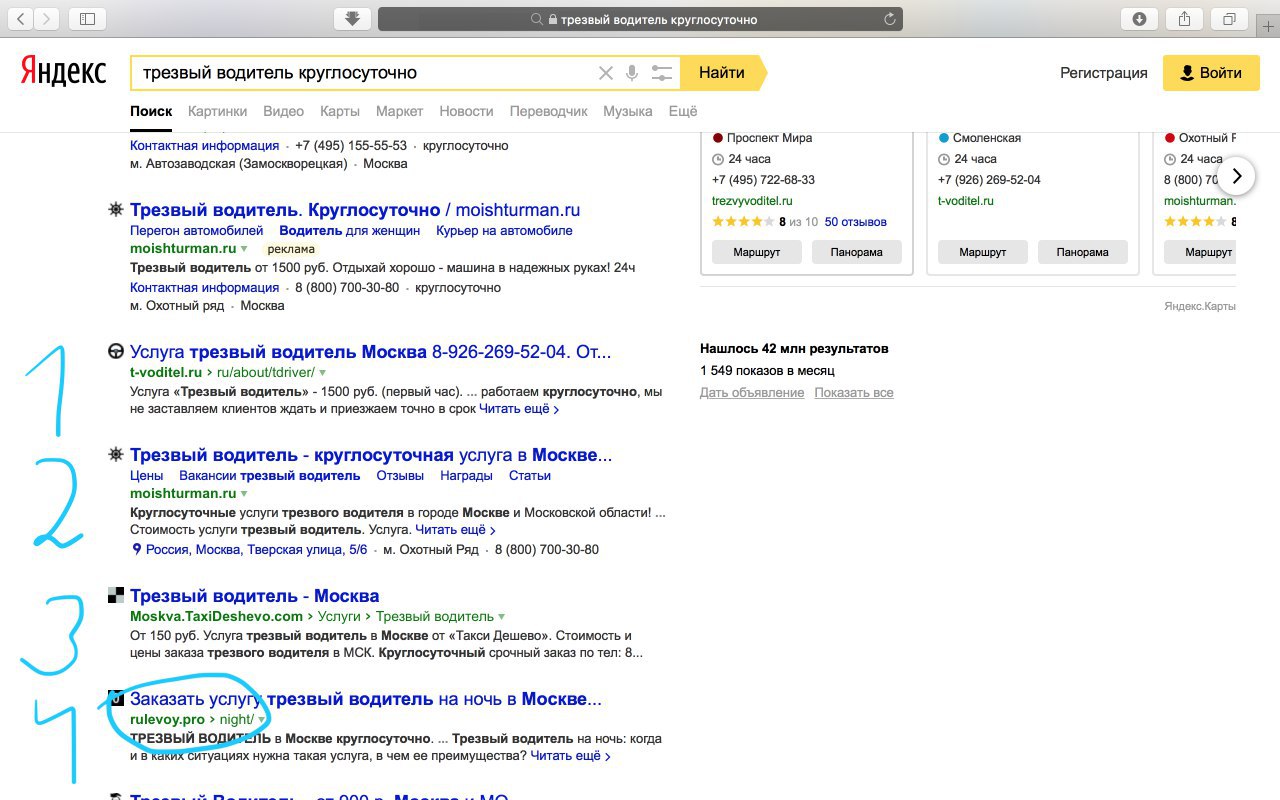Viewport: 1280px width, 800px height.
Task: Open advanced search filters icon
Action: [x=661, y=73]
